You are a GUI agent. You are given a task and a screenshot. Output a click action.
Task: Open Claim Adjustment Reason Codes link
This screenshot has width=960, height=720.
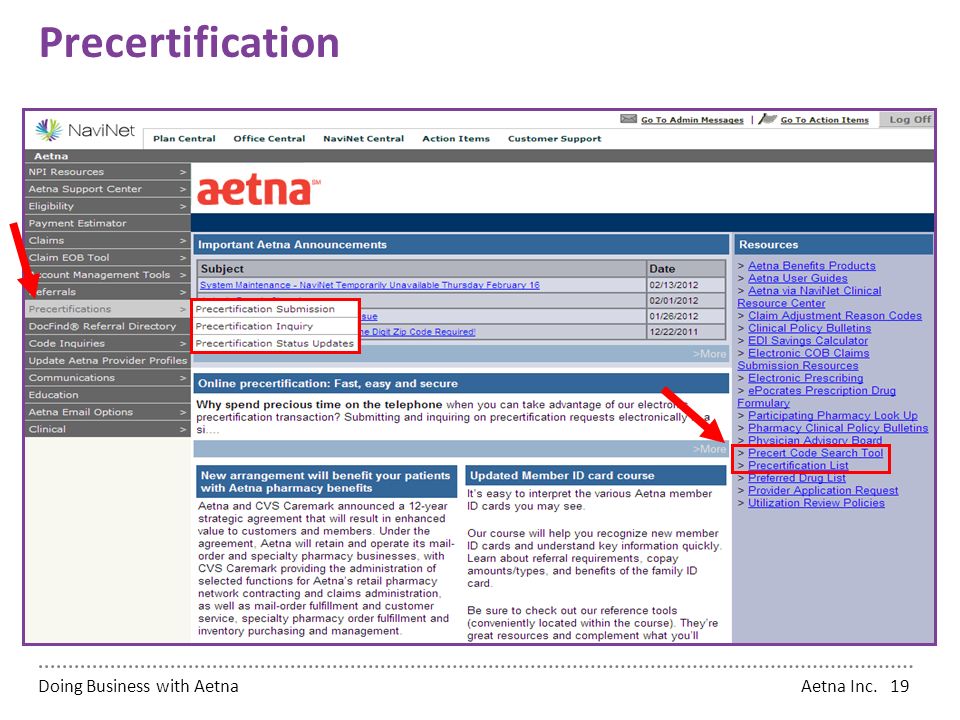click(834, 316)
